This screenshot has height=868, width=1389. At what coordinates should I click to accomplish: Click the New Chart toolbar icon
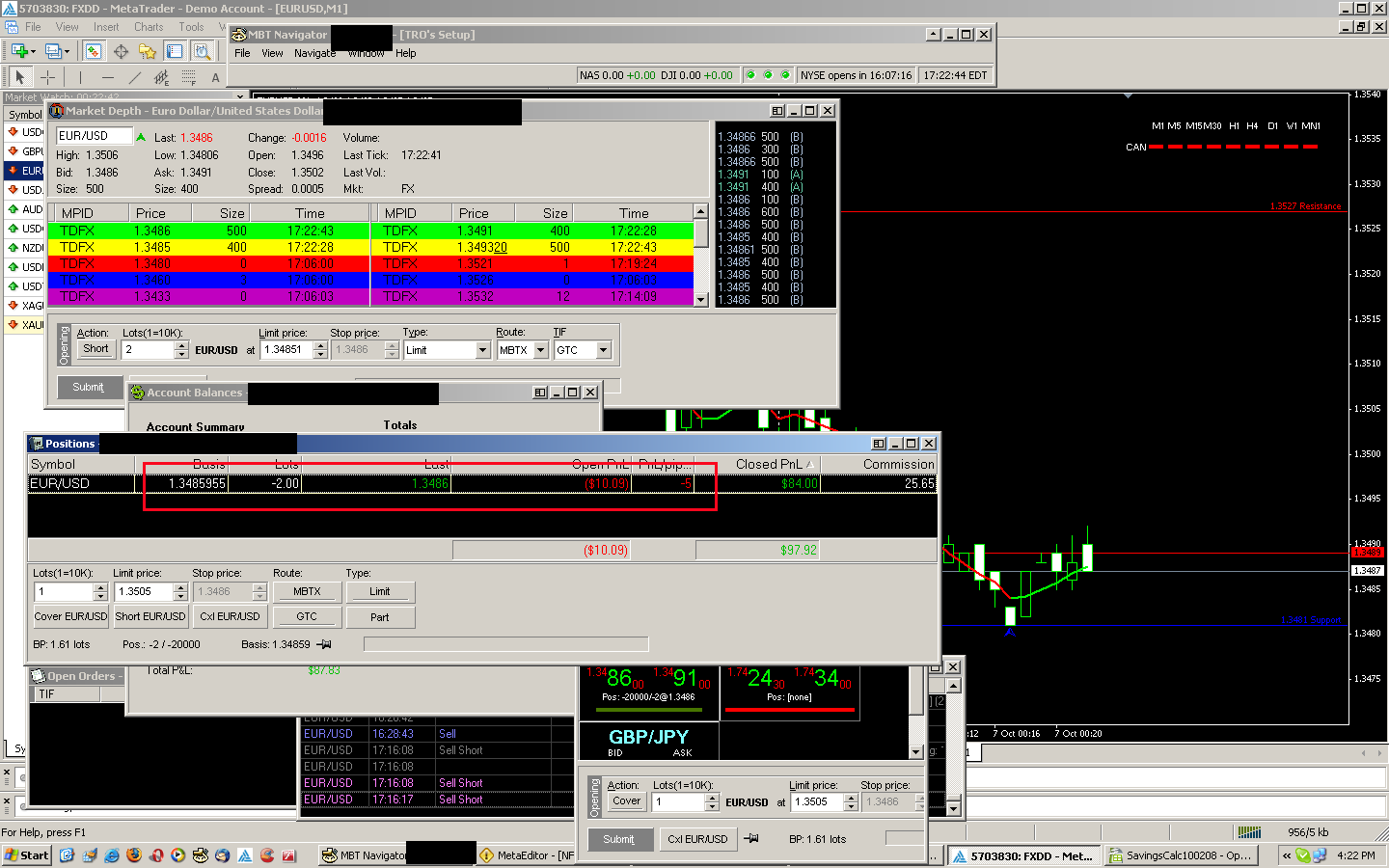20,51
